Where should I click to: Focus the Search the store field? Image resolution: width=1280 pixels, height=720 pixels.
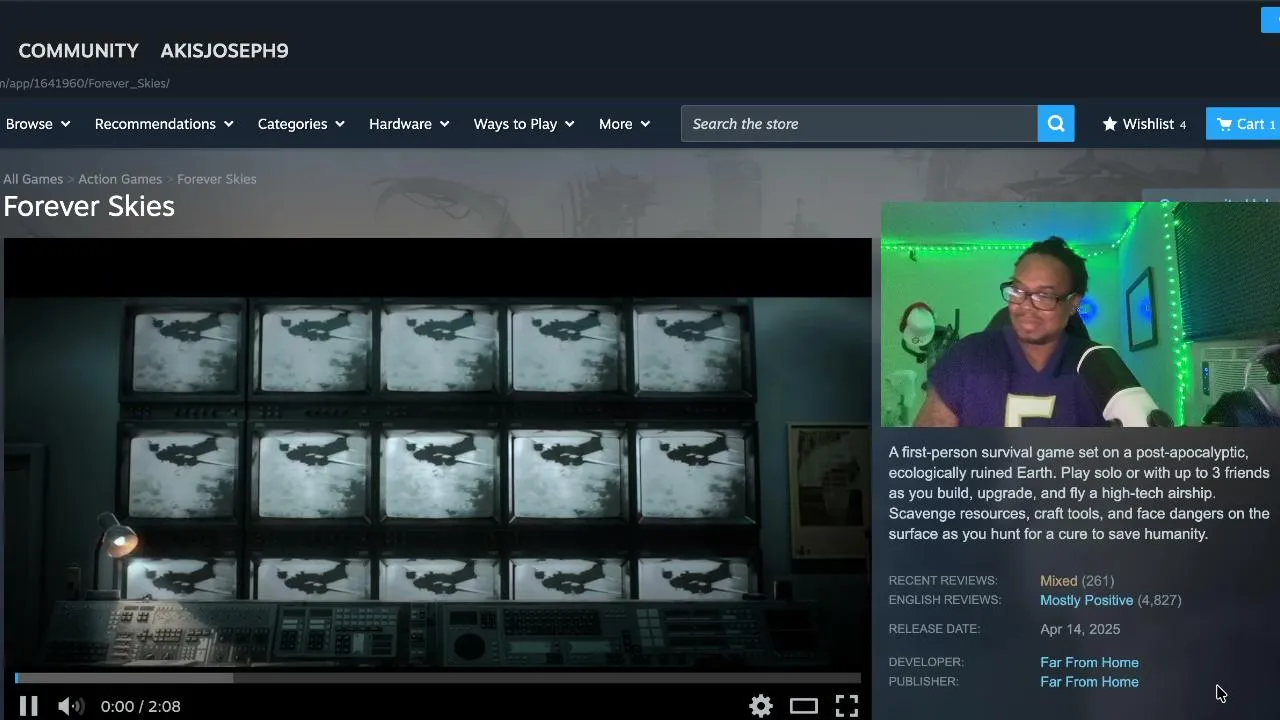(859, 124)
